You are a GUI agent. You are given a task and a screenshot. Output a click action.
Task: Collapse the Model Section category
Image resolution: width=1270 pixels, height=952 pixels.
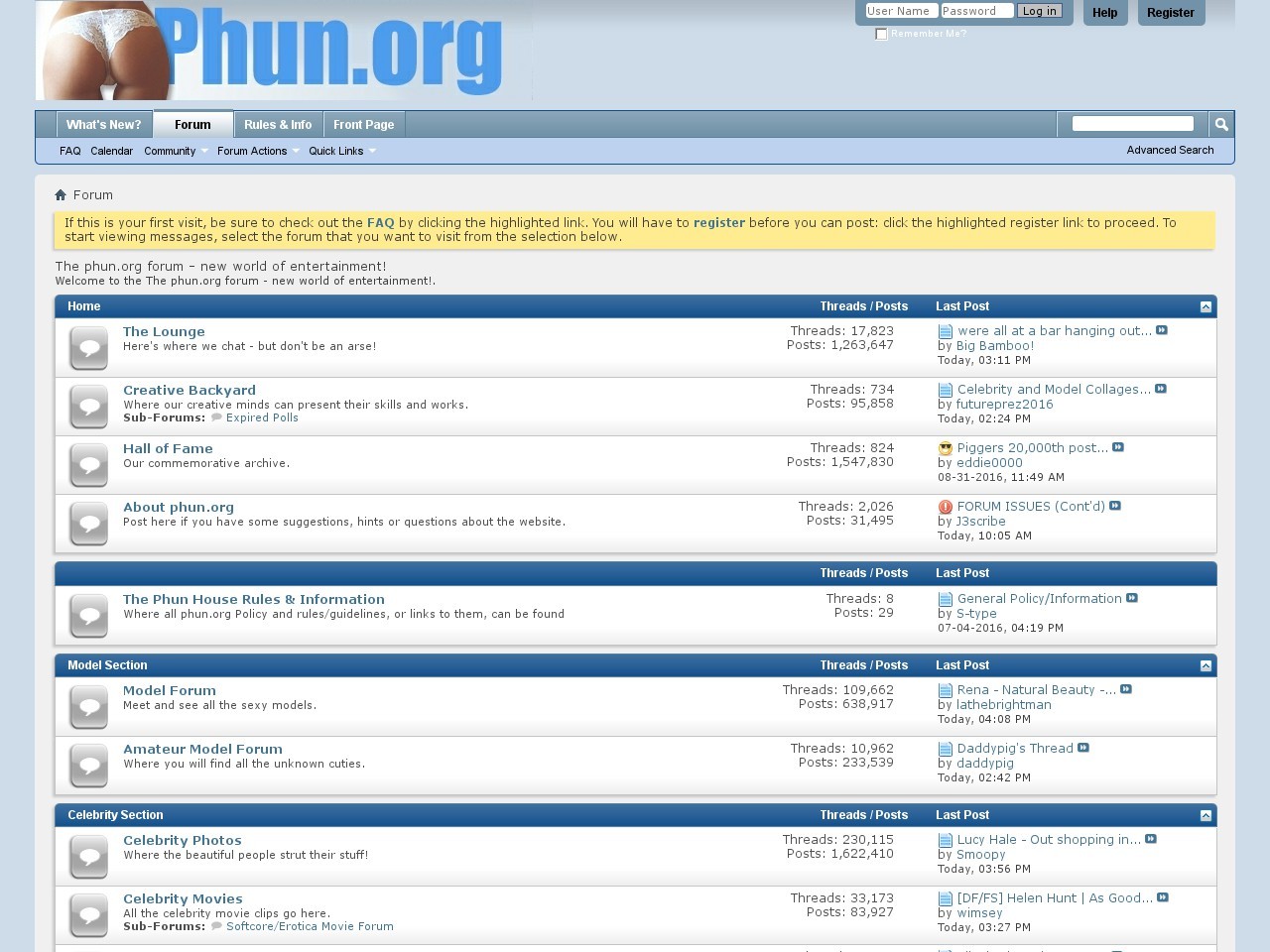pyautogui.click(x=1206, y=665)
